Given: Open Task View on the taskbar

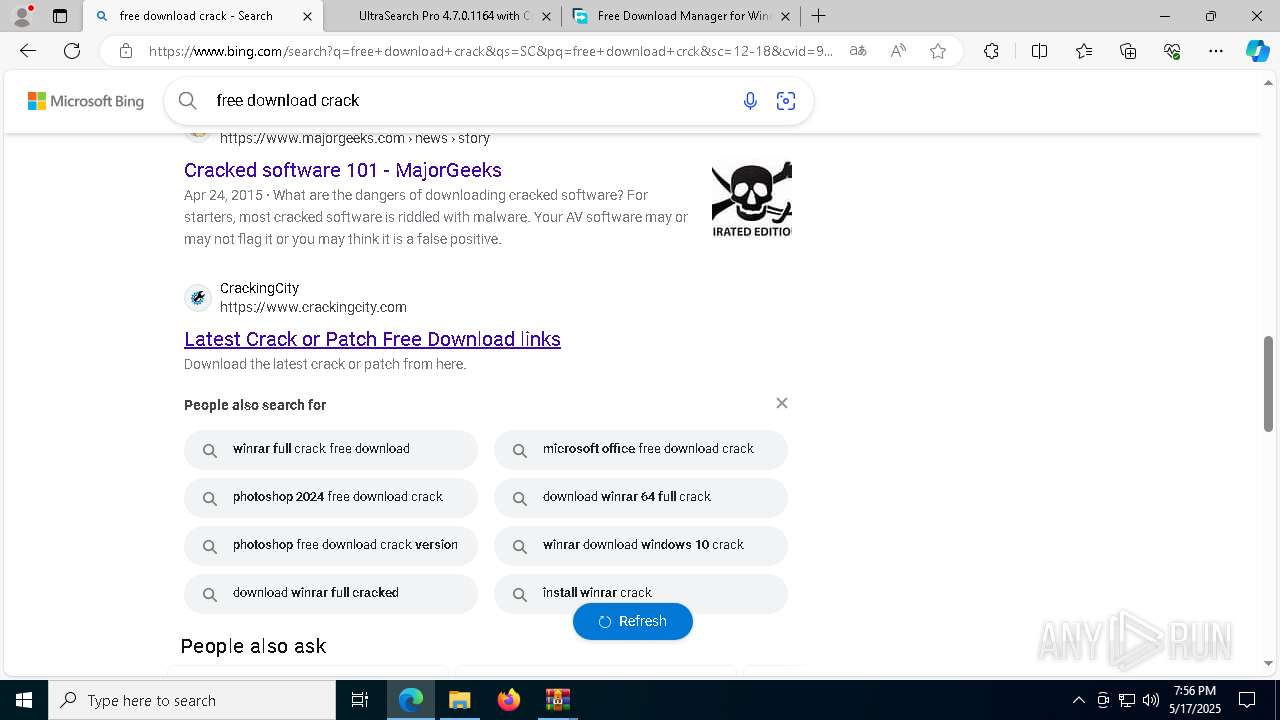Looking at the screenshot, I should [x=360, y=700].
